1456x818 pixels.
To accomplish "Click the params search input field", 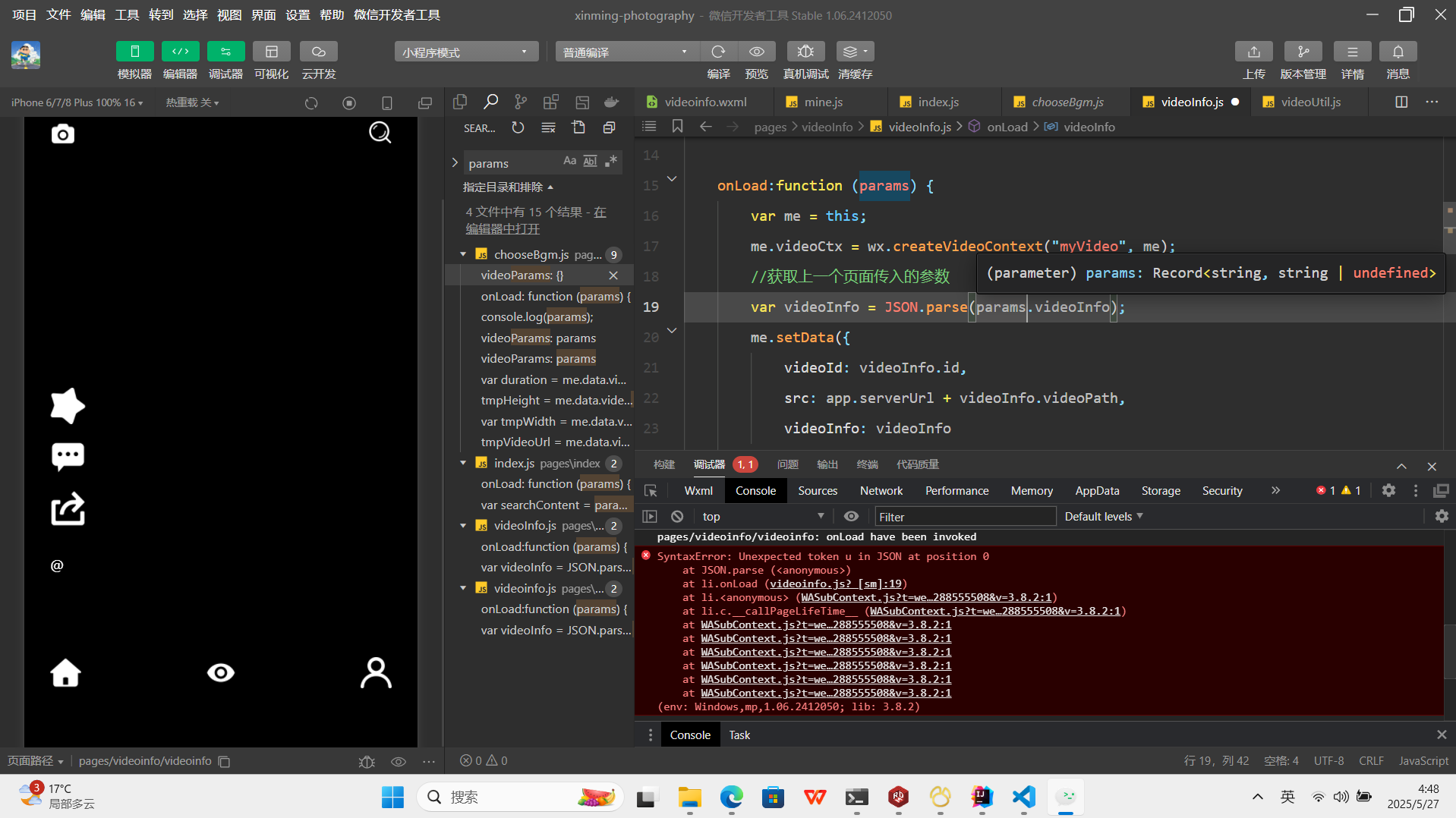I will coord(514,162).
